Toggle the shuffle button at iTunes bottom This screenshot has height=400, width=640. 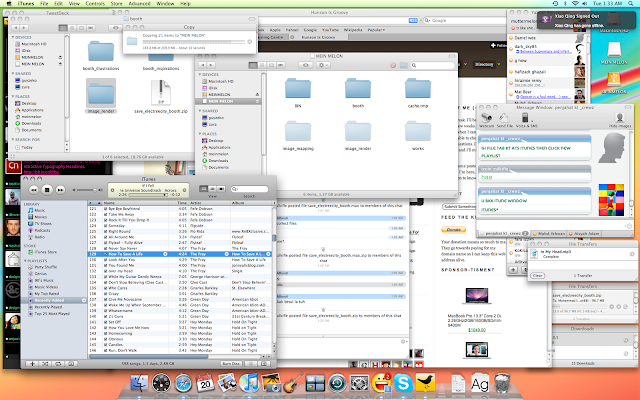pyautogui.click(x=45, y=363)
